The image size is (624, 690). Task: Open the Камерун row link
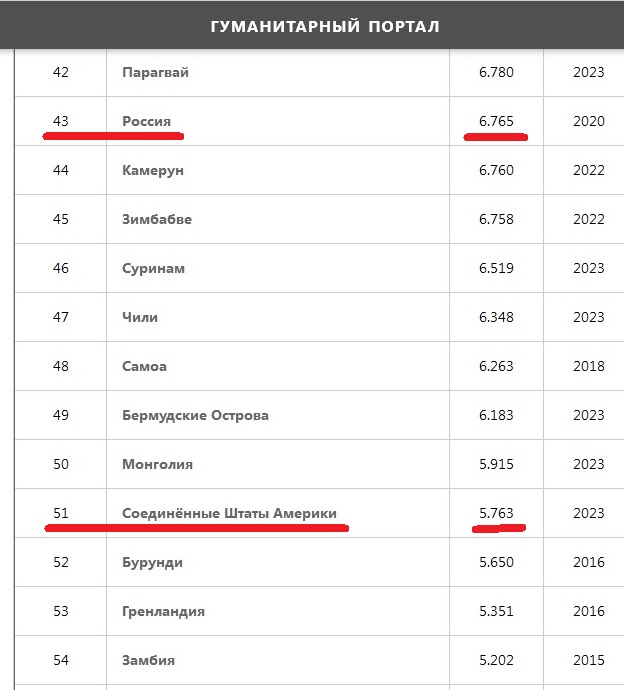(x=152, y=170)
